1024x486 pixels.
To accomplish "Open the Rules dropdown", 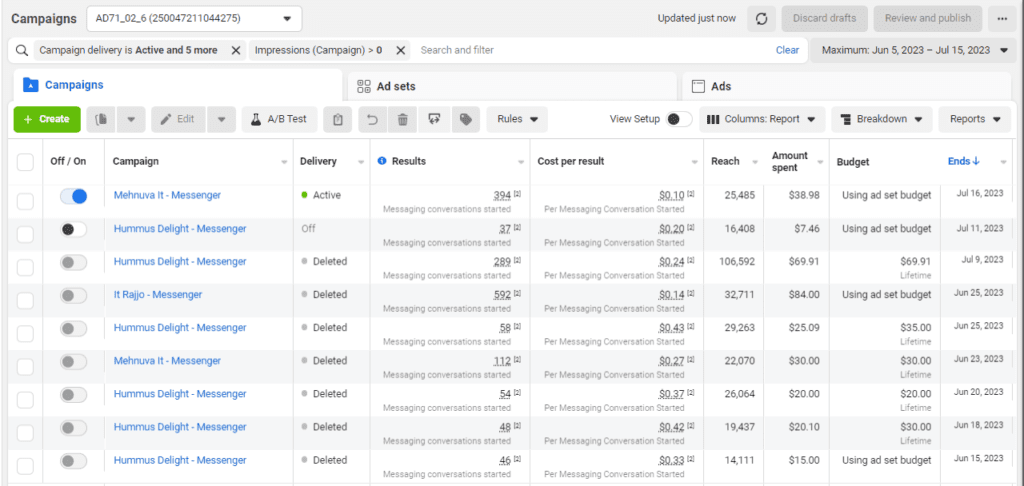I will click(x=517, y=120).
